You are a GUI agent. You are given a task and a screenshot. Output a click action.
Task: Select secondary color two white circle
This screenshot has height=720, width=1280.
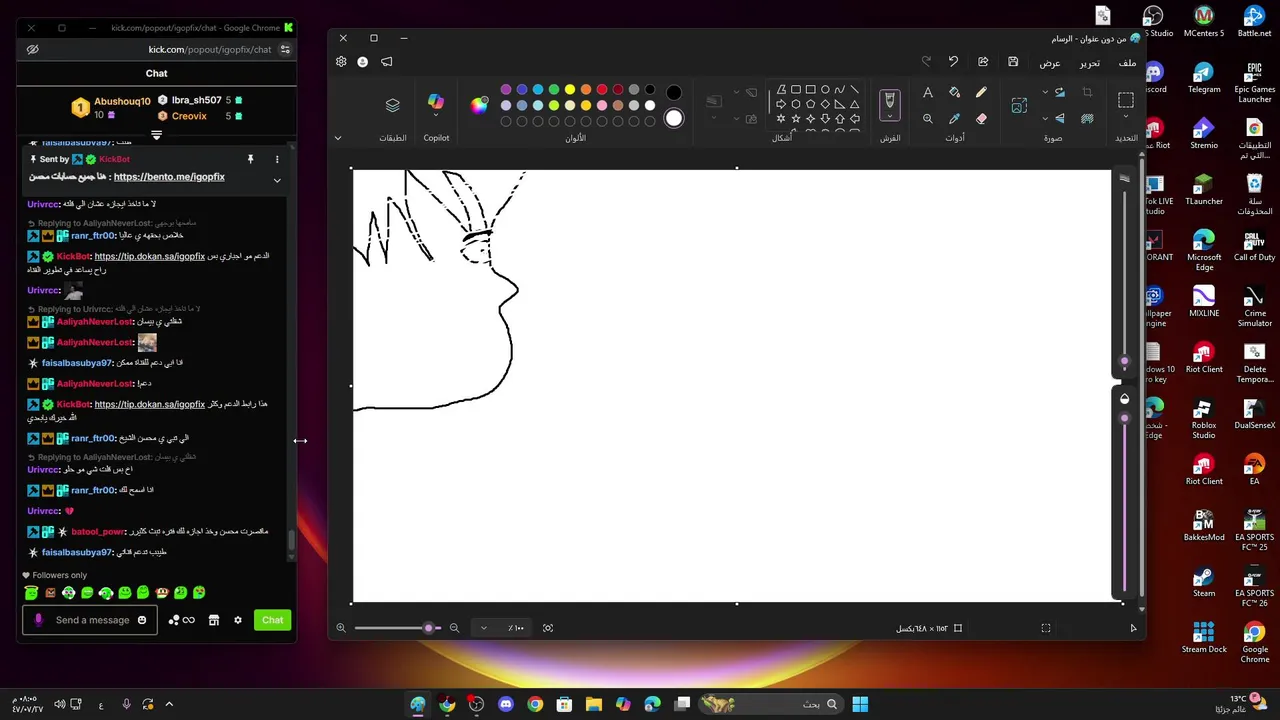pos(674,118)
